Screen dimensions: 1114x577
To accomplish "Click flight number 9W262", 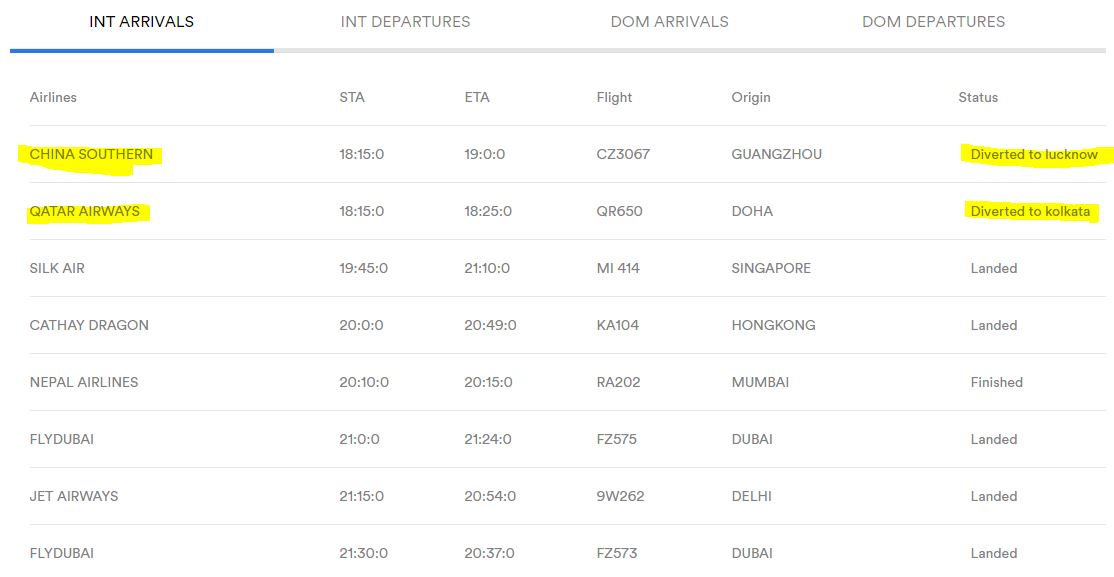I will [x=620, y=496].
